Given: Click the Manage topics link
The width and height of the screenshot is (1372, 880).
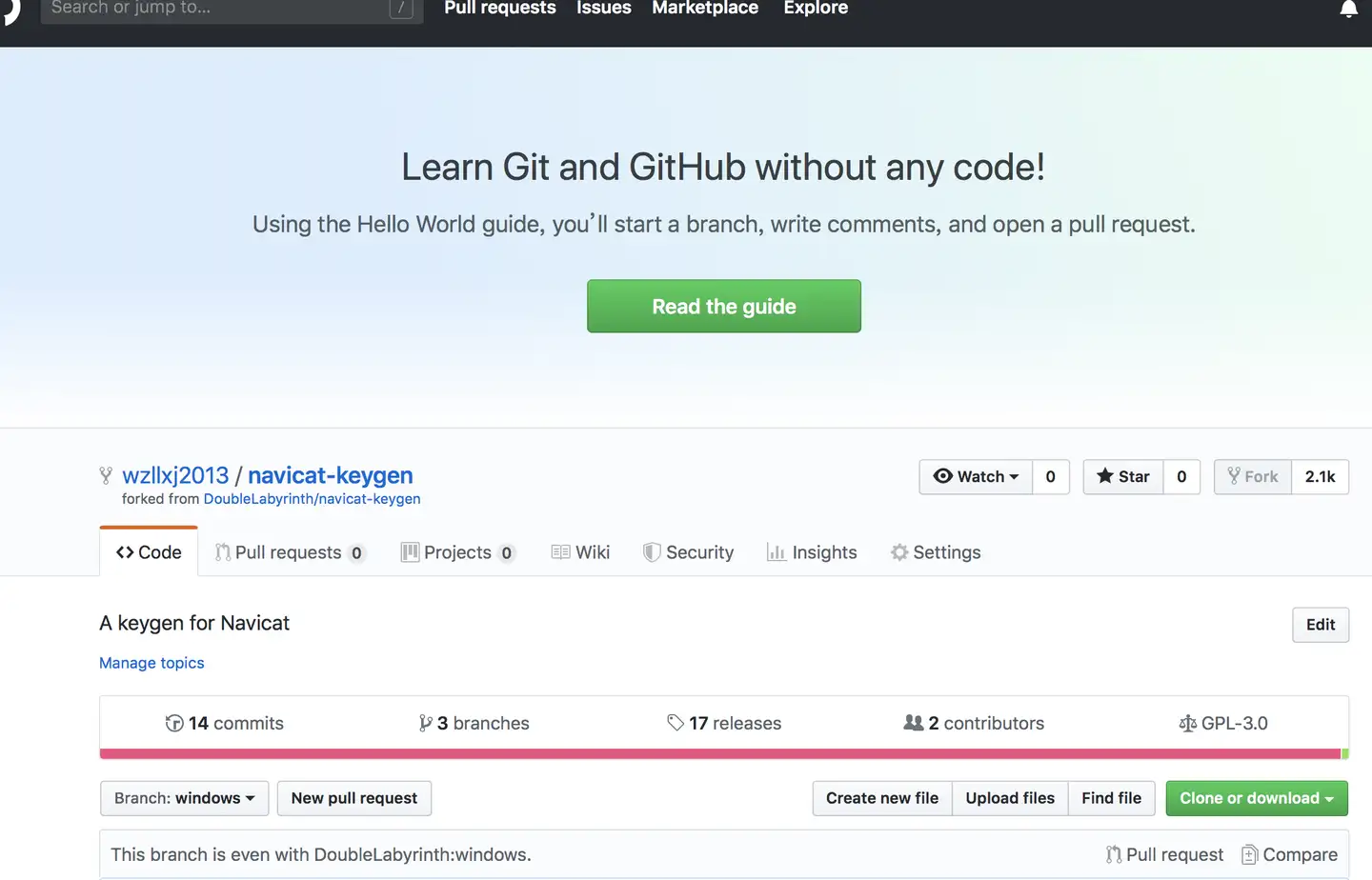Looking at the screenshot, I should click(x=151, y=663).
